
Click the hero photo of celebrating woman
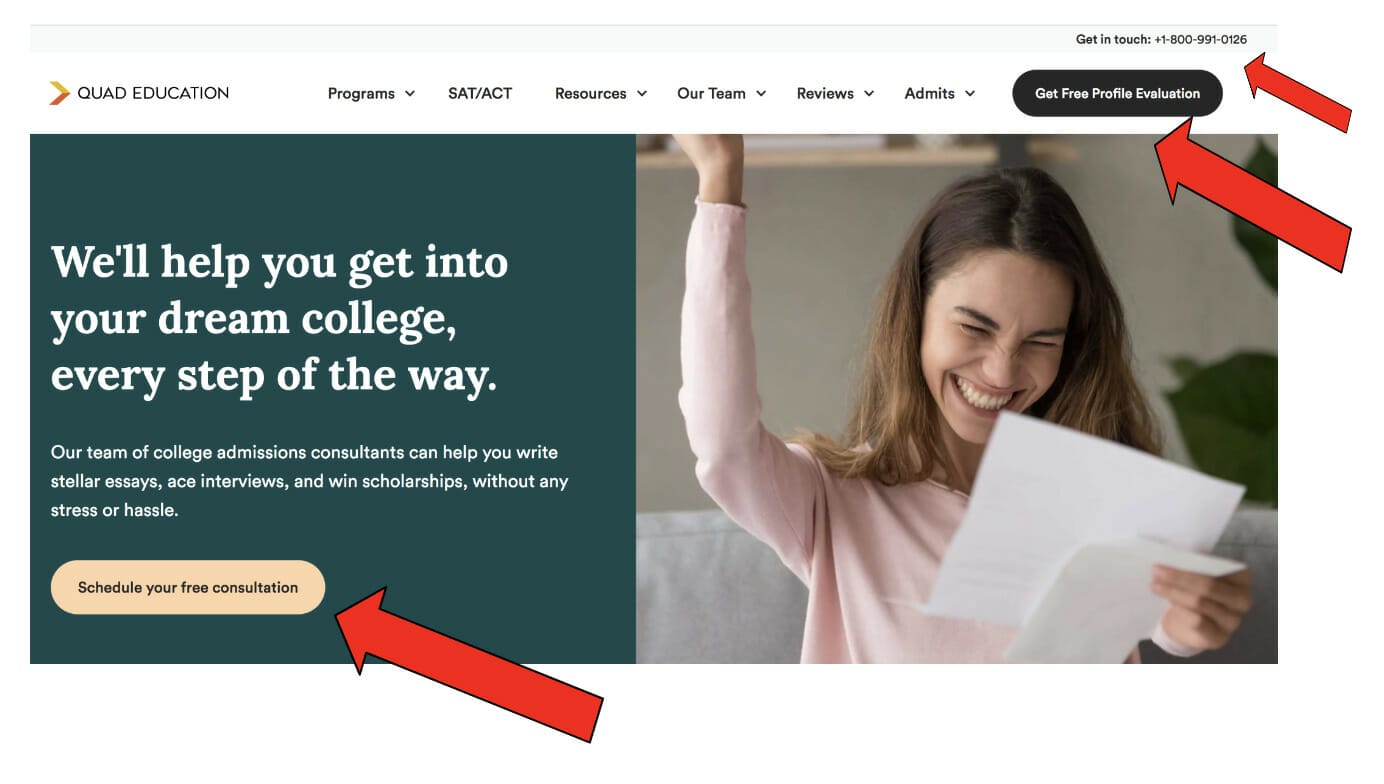pyautogui.click(x=957, y=399)
